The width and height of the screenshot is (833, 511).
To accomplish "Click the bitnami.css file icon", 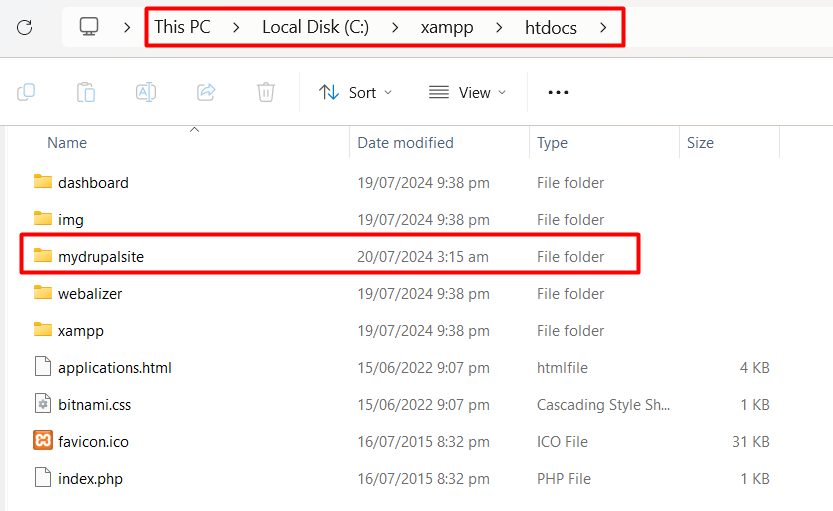I will click(43, 404).
